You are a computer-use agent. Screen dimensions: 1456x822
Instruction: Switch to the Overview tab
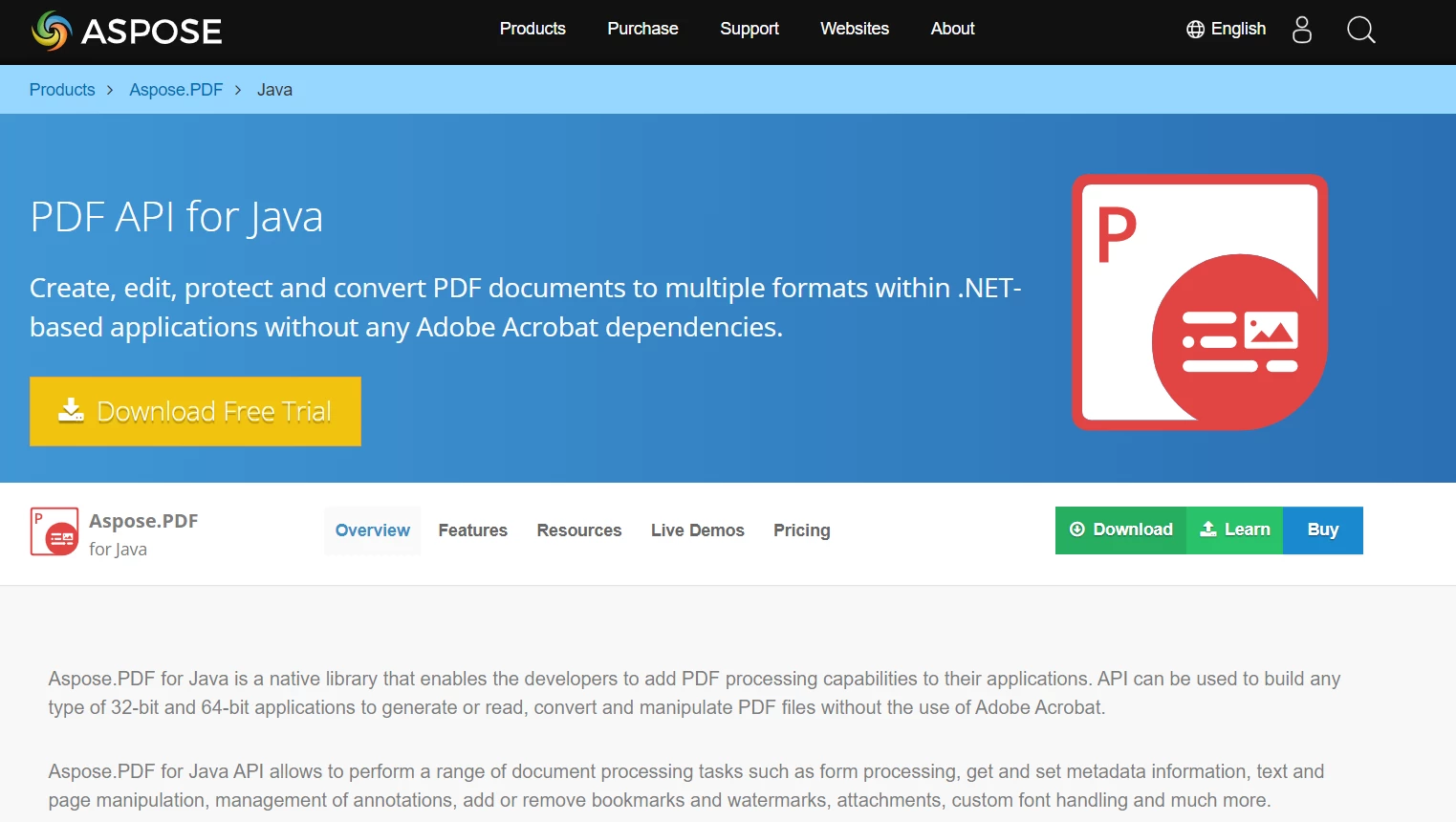(372, 530)
